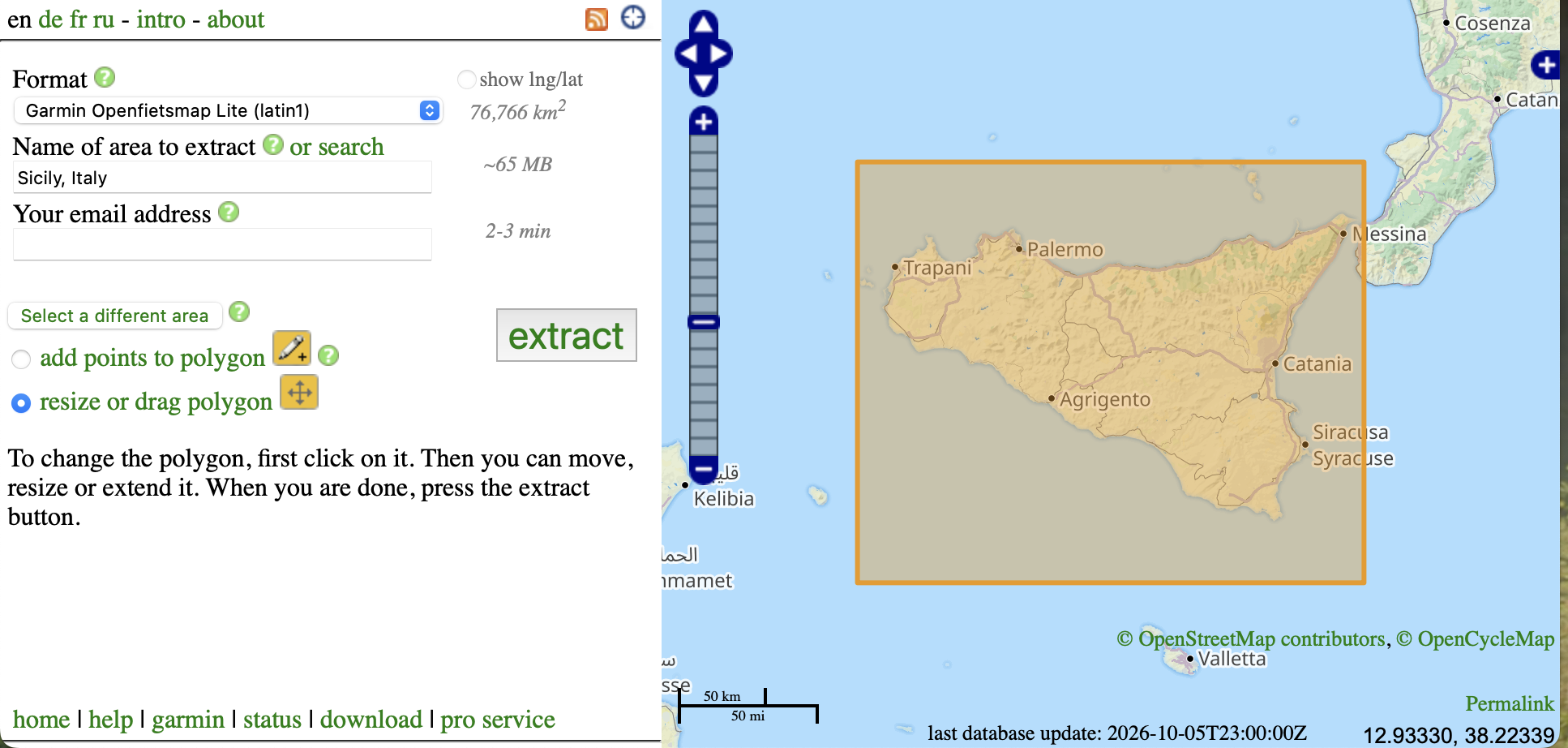
Task: Click the resize or drag polygon label
Action: tap(156, 402)
